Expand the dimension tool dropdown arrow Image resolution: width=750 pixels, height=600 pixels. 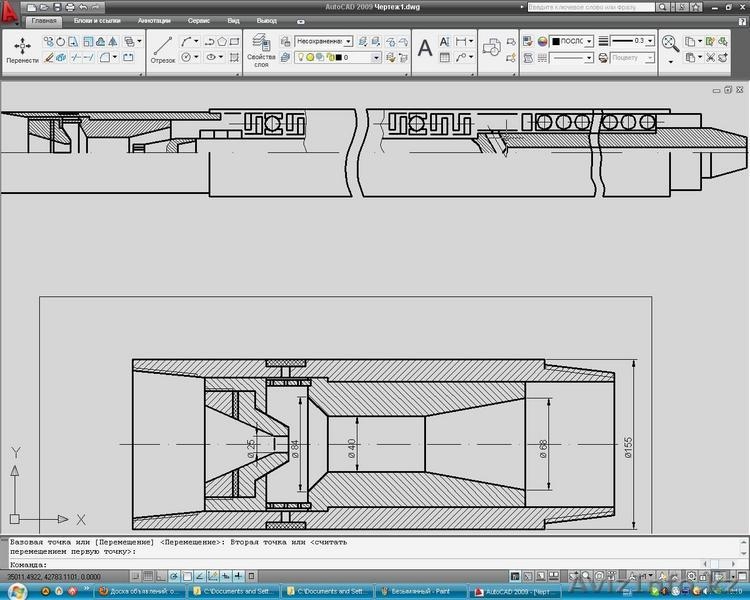point(471,42)
